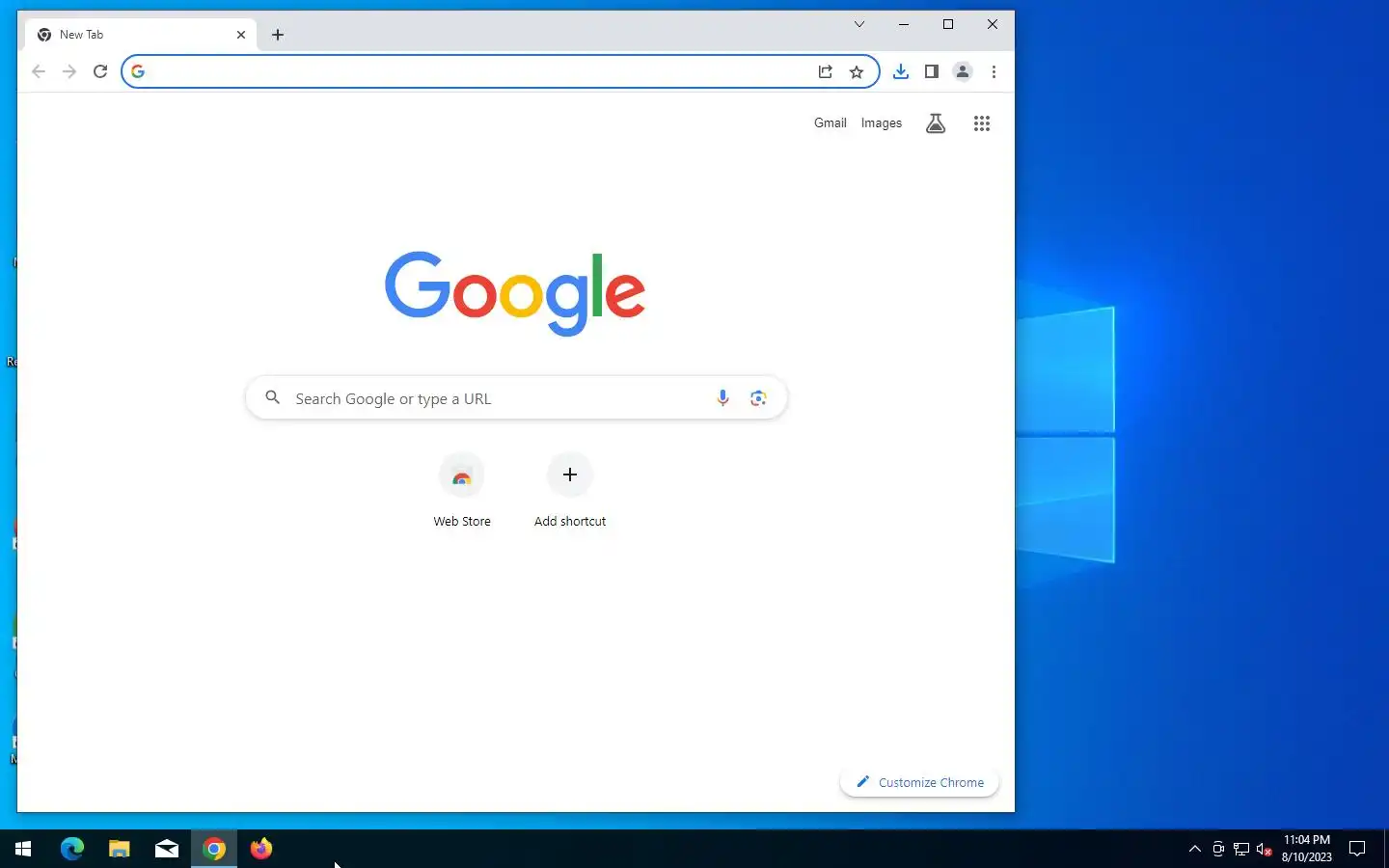
Task: Expand the tab search chevron
Action: (859, 24)
